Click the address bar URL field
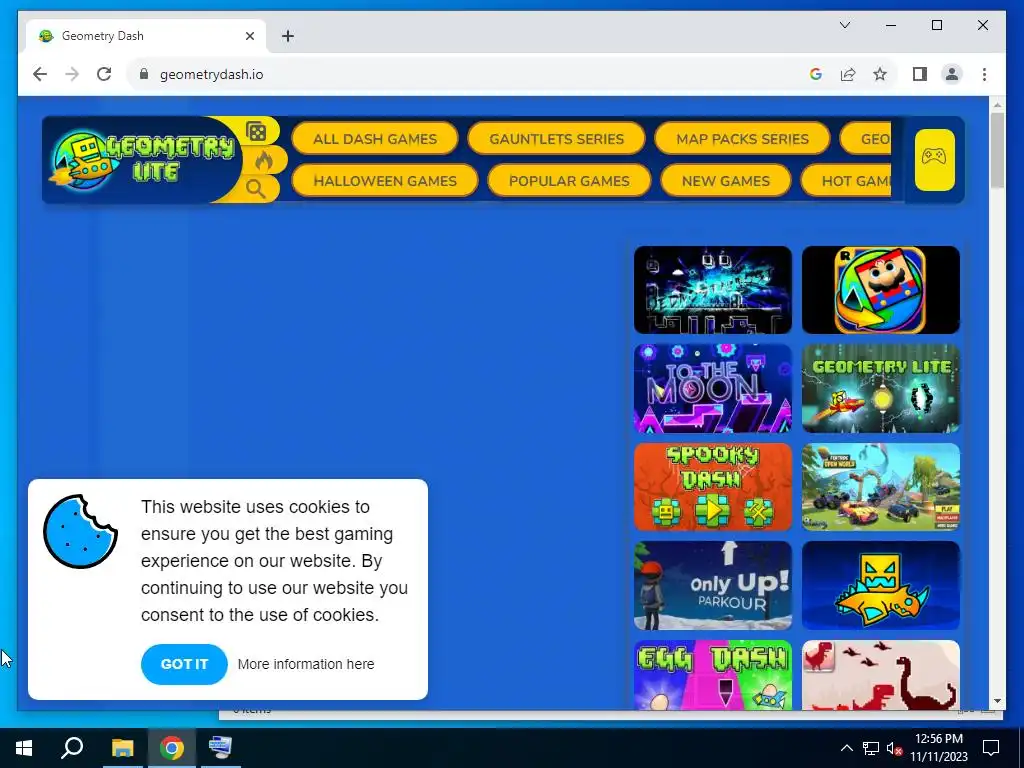 click(x=470, y=74)
